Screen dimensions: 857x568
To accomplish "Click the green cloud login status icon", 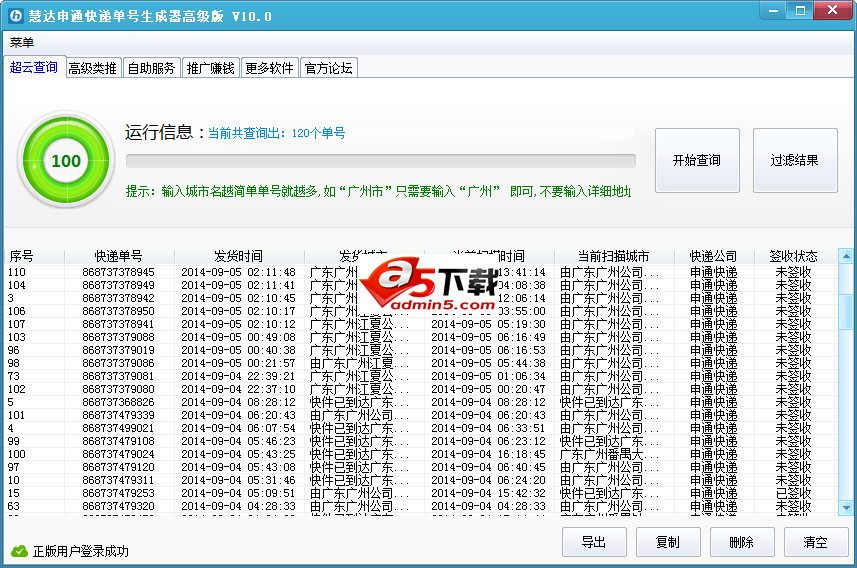I will (x=19, y=551).
